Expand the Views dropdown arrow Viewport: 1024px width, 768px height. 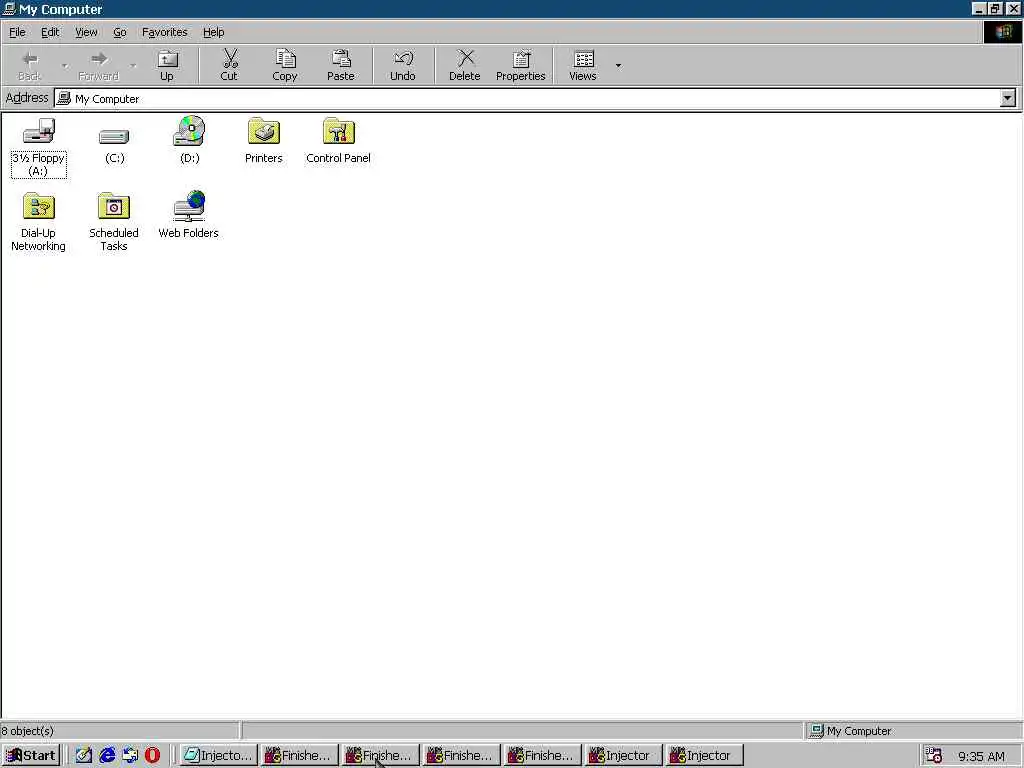618,65
